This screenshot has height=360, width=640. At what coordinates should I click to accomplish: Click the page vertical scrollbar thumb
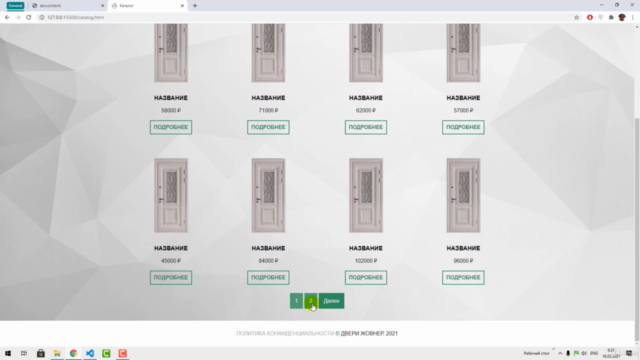click(x=637, y=229)
